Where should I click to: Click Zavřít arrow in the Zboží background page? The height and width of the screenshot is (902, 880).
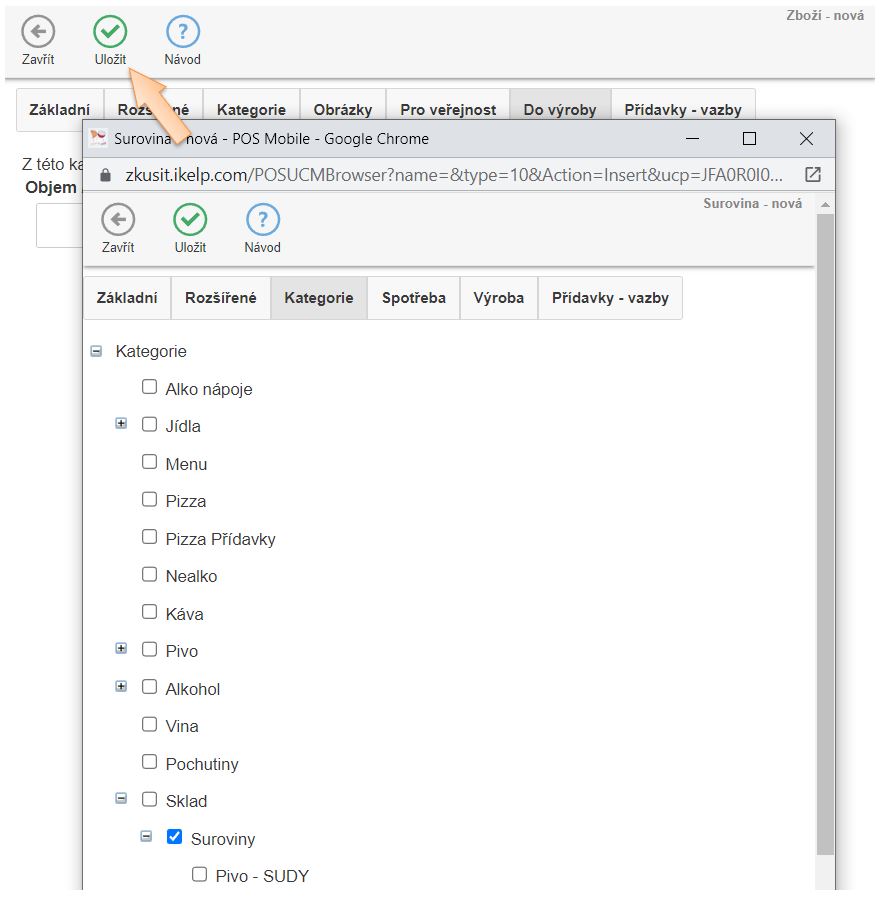pyautogui.click(x=38, y=33)
